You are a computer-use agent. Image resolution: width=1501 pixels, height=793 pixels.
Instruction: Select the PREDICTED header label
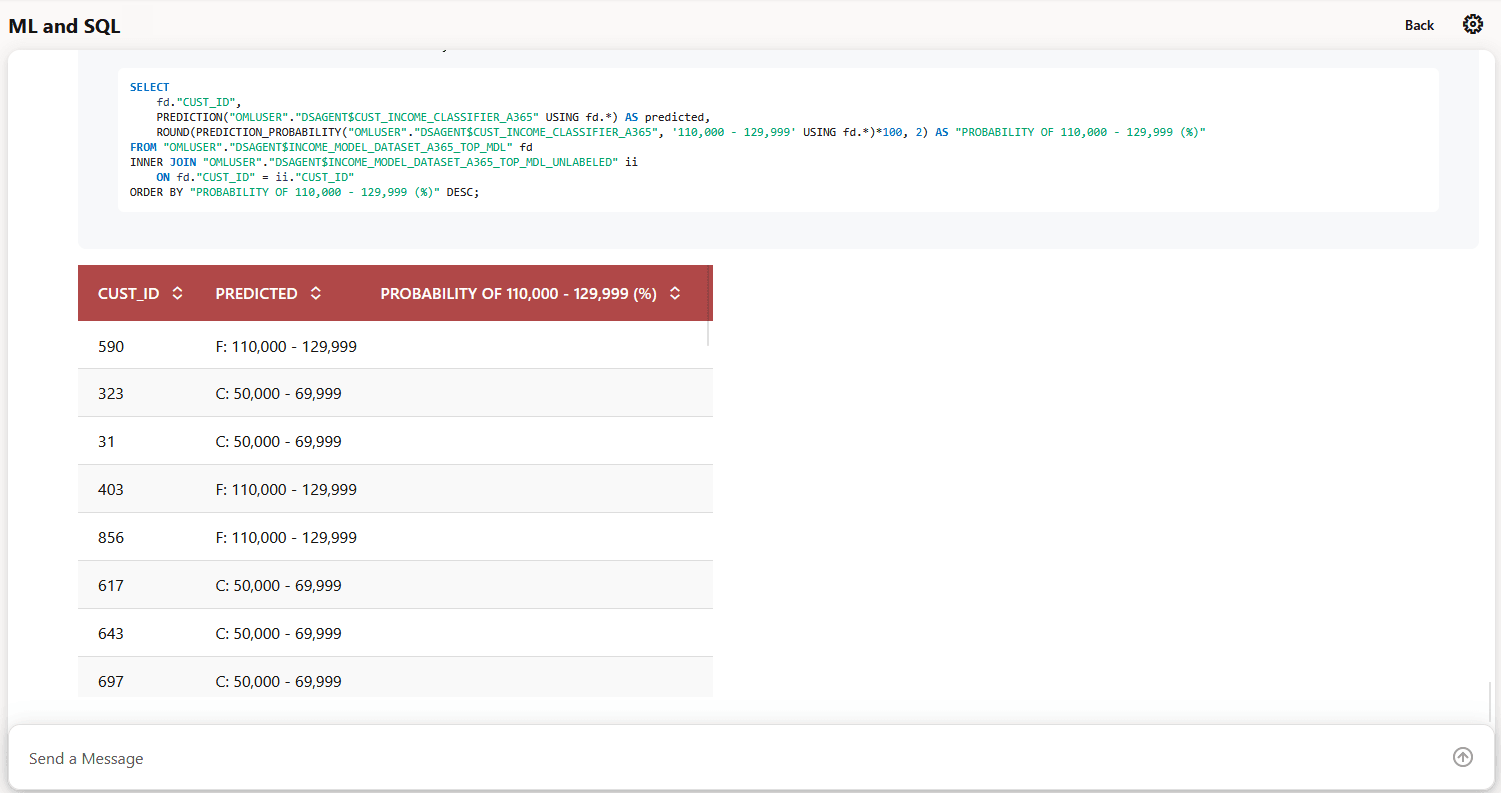coord(257,293)
